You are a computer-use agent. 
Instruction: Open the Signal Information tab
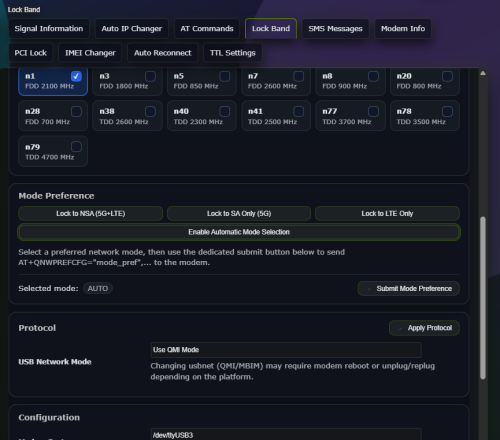tap(49, 29)
